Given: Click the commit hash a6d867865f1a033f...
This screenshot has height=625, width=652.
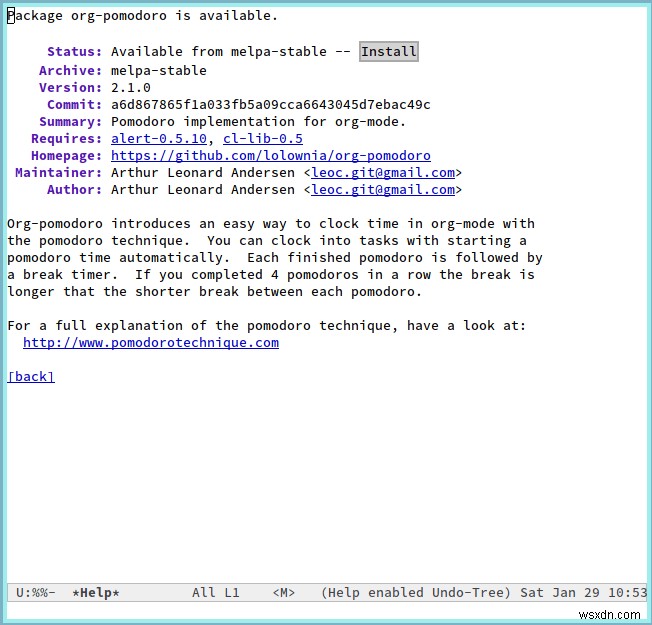Looking at the screenshot, I should 271,105.
